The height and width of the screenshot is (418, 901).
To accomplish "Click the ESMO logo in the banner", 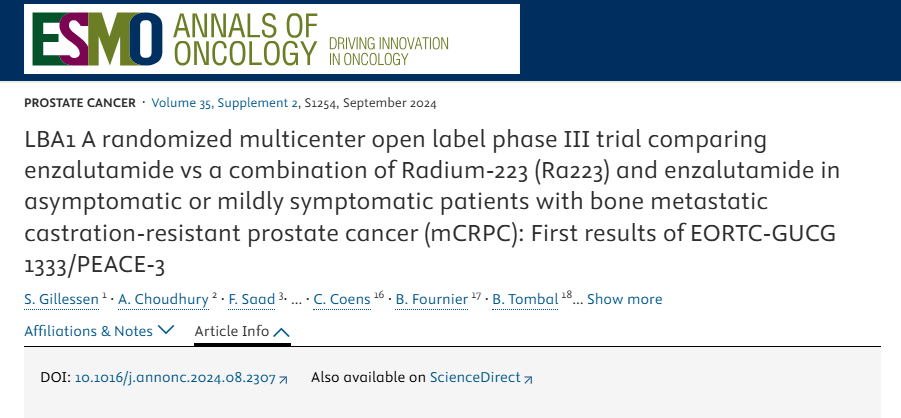I will click(97, 39).
